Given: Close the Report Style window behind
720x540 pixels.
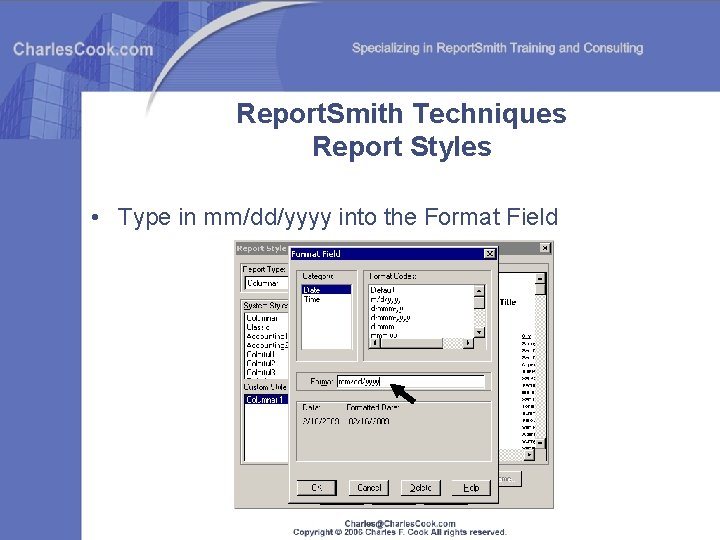Looking at the screenshot, I should (545, 248).
